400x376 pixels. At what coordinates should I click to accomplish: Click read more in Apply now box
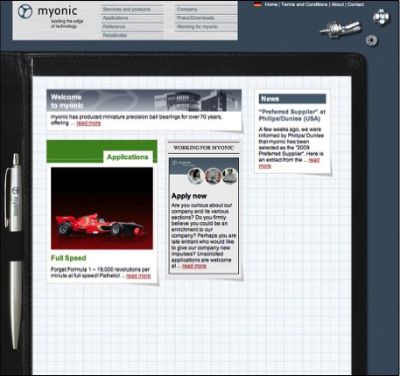(194, 266)
